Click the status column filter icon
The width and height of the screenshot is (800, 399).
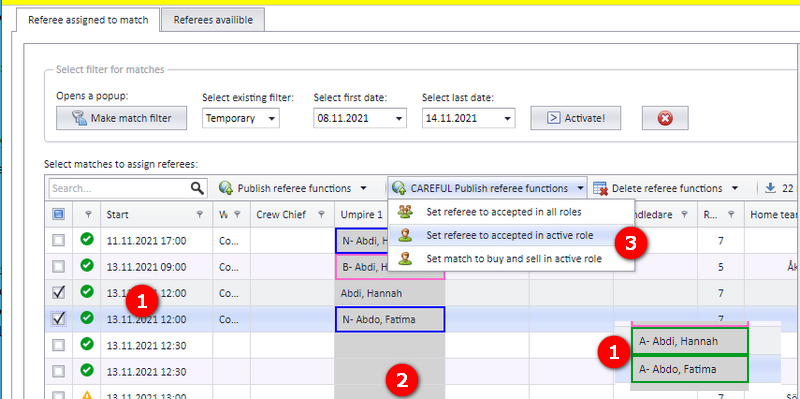[88, 215]
